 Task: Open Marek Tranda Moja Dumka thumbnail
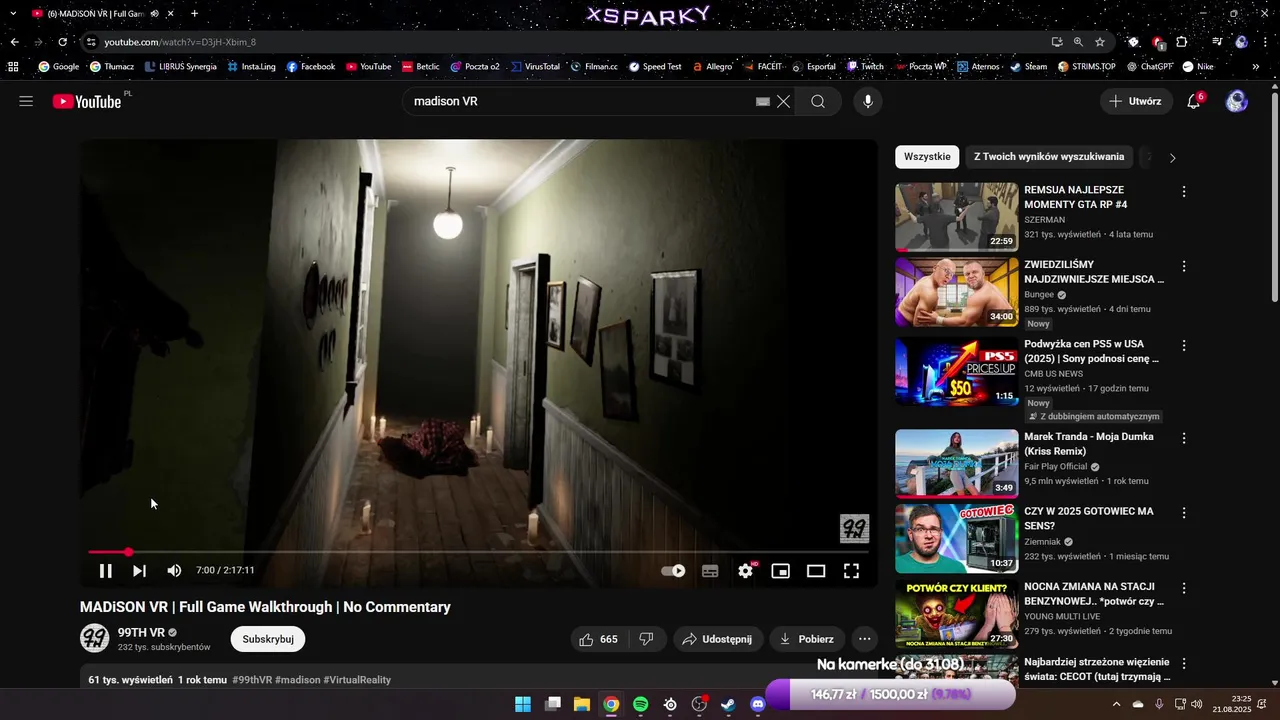click(x=957, y=463)
